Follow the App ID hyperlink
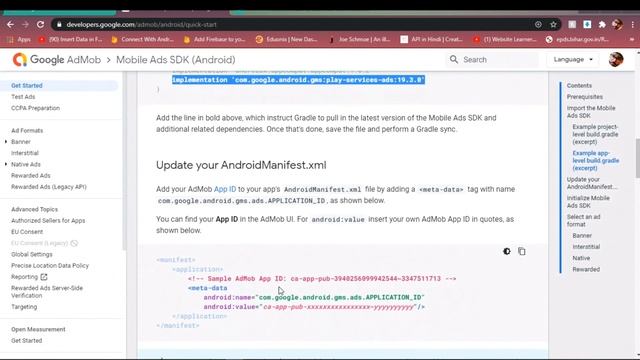Image resolution: width=640 pixels, height=360 pixels. point(225,189)
